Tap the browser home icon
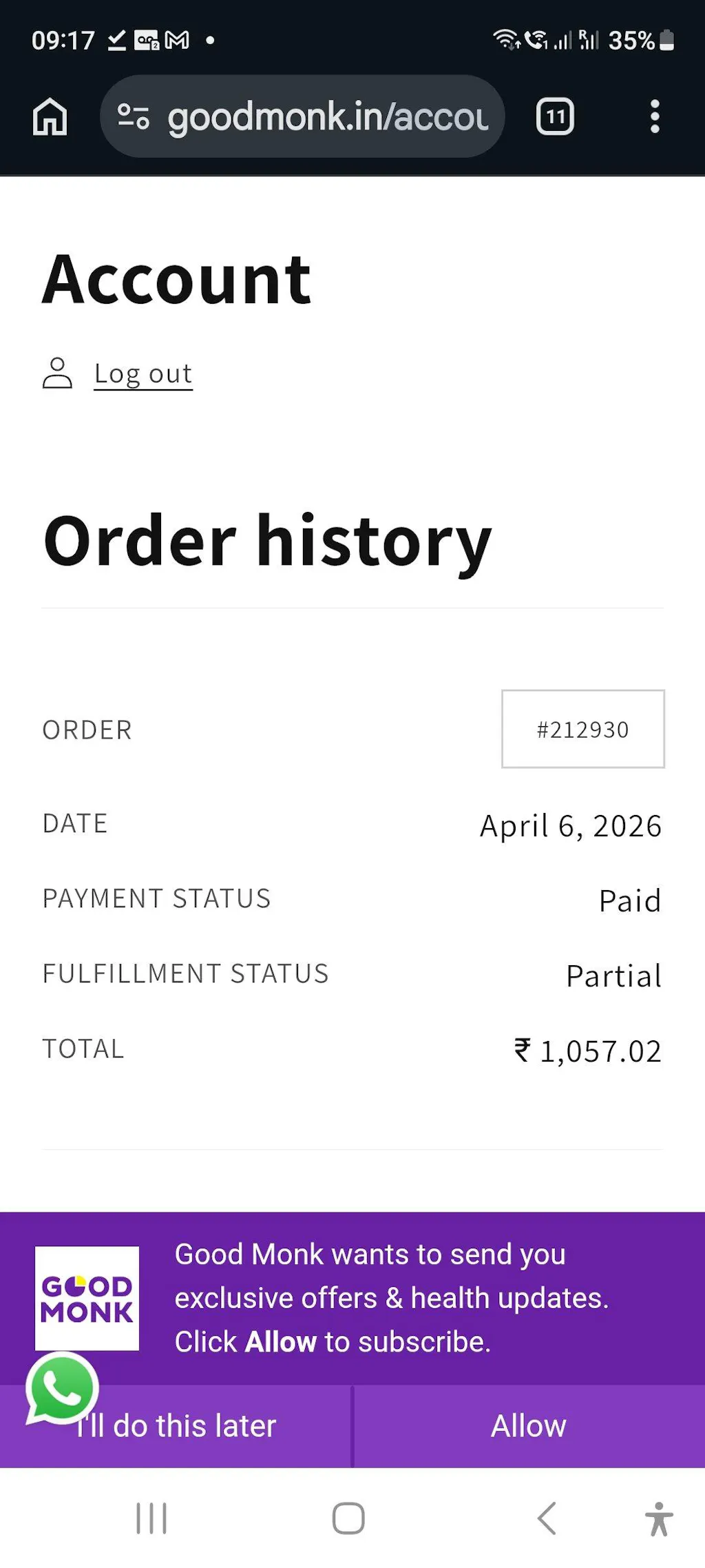 click(50, 116)
